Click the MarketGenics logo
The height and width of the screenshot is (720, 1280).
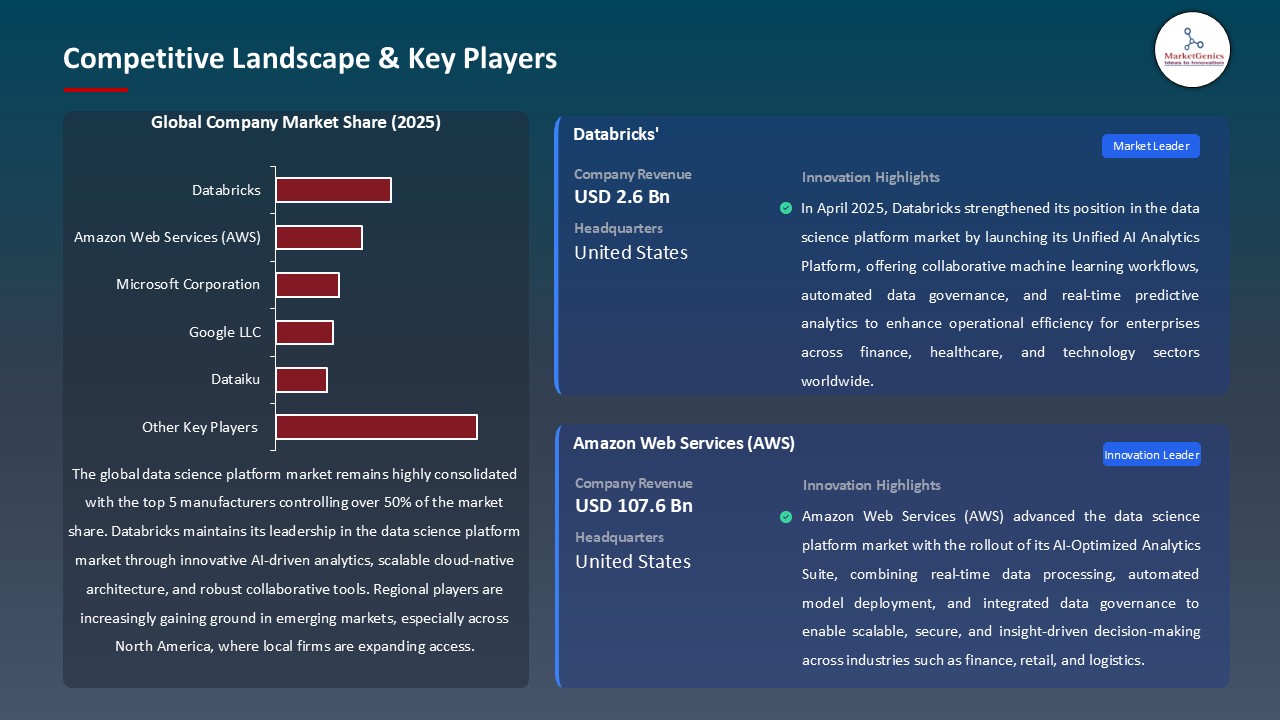click(x=1192, y=50)
